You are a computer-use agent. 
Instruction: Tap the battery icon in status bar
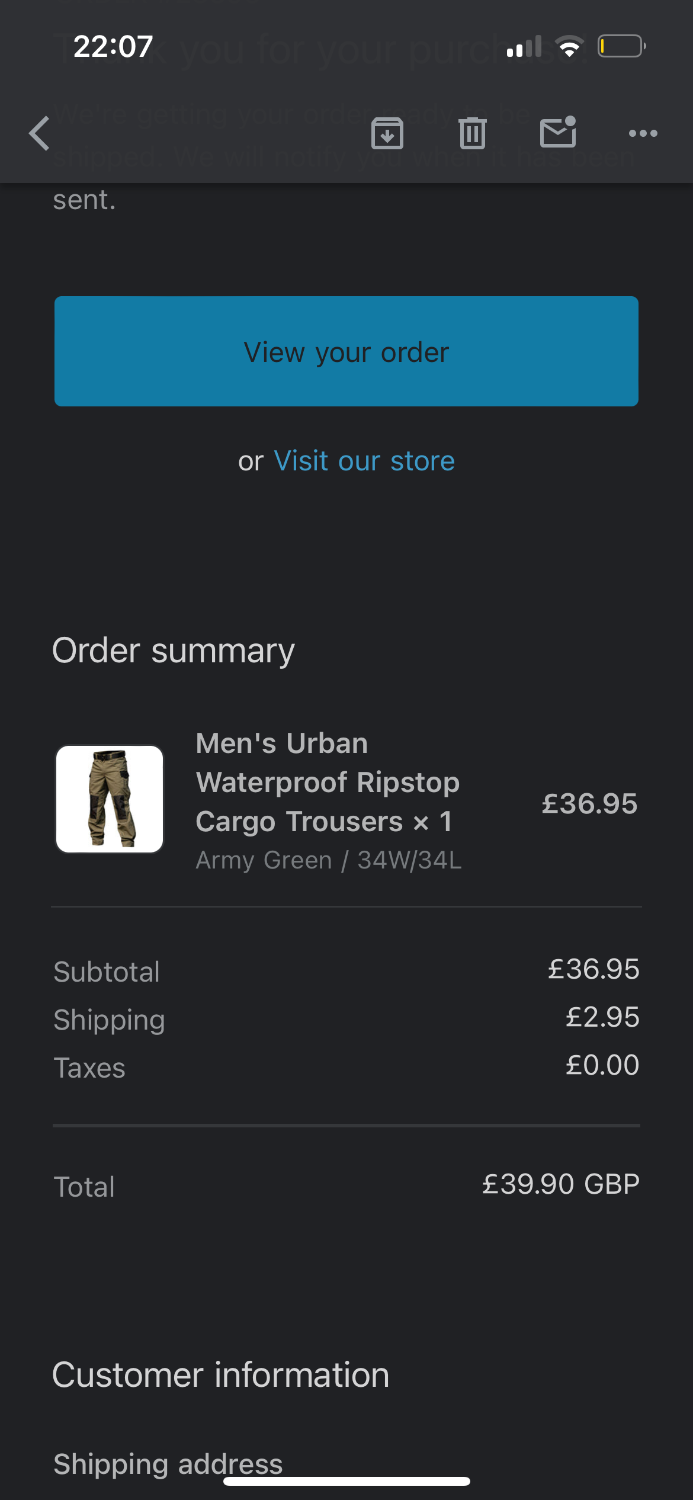(621, 46)
